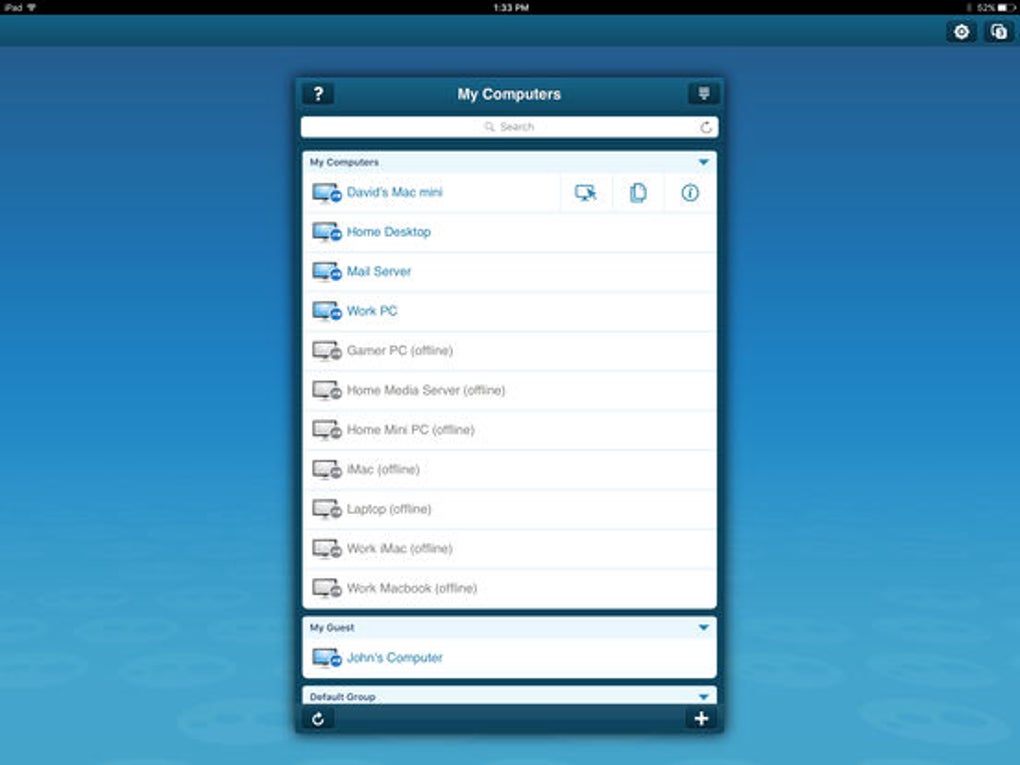Select the Home Desktop computer
The width and height of the screenshot is (1020, 765).
click(509, 232)
